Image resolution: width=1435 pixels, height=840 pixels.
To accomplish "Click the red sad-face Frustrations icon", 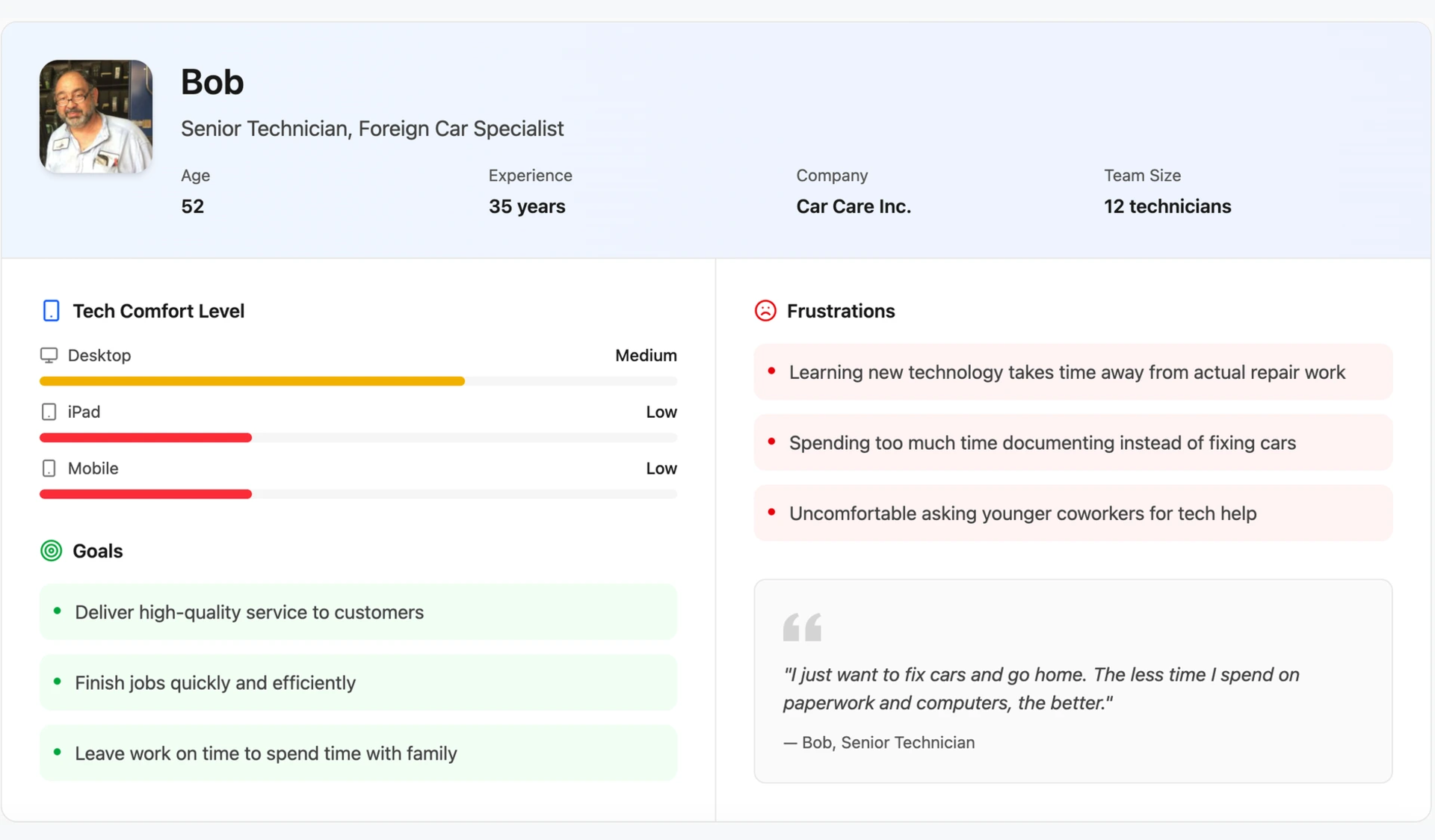I will click(765, 311).
